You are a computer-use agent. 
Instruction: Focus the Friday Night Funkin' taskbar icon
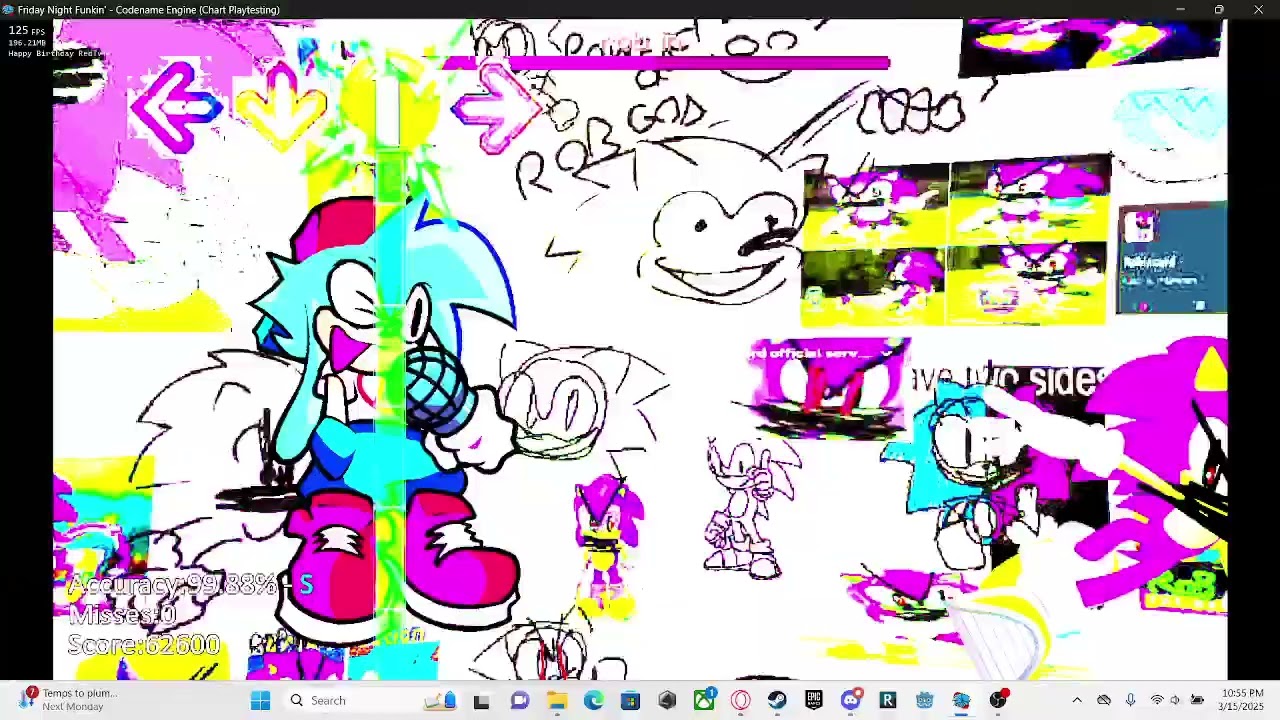(961, 700)
